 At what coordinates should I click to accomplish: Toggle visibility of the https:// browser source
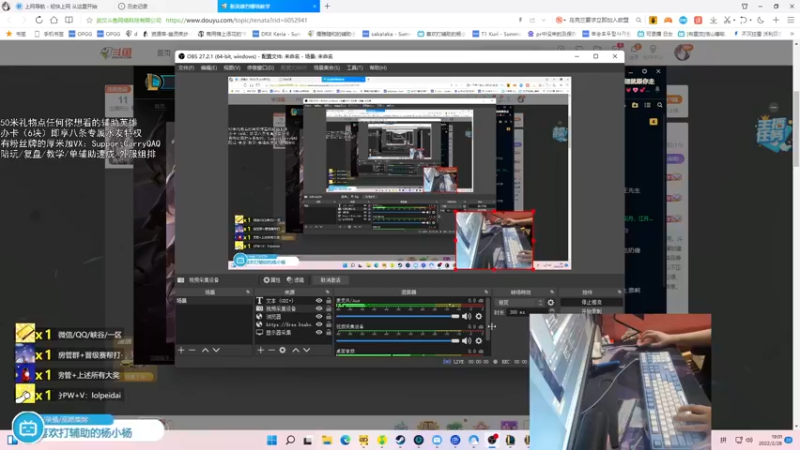click(x=319, y=324)
